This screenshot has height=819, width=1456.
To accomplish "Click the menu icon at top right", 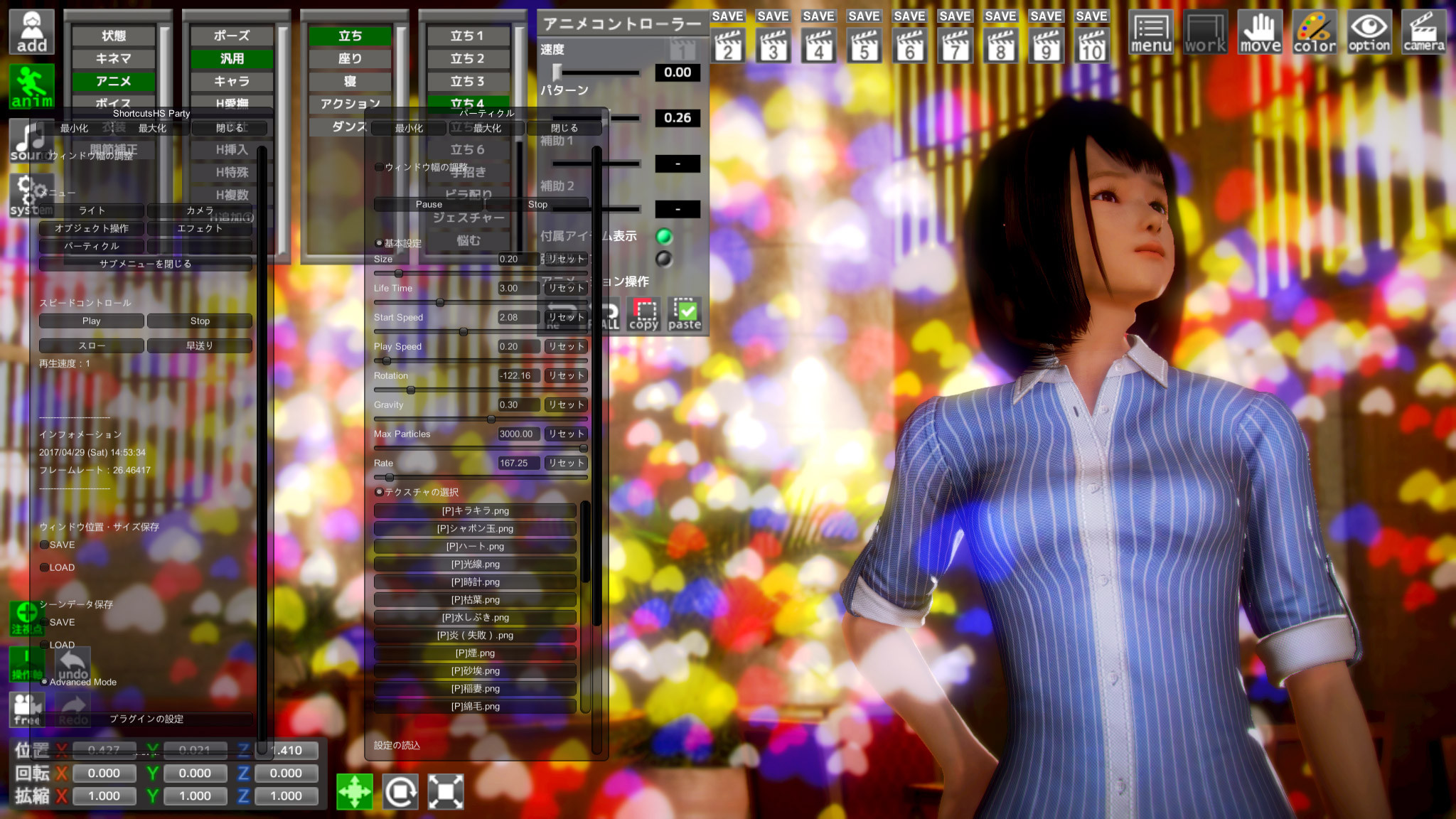I will click(1150, 33).
